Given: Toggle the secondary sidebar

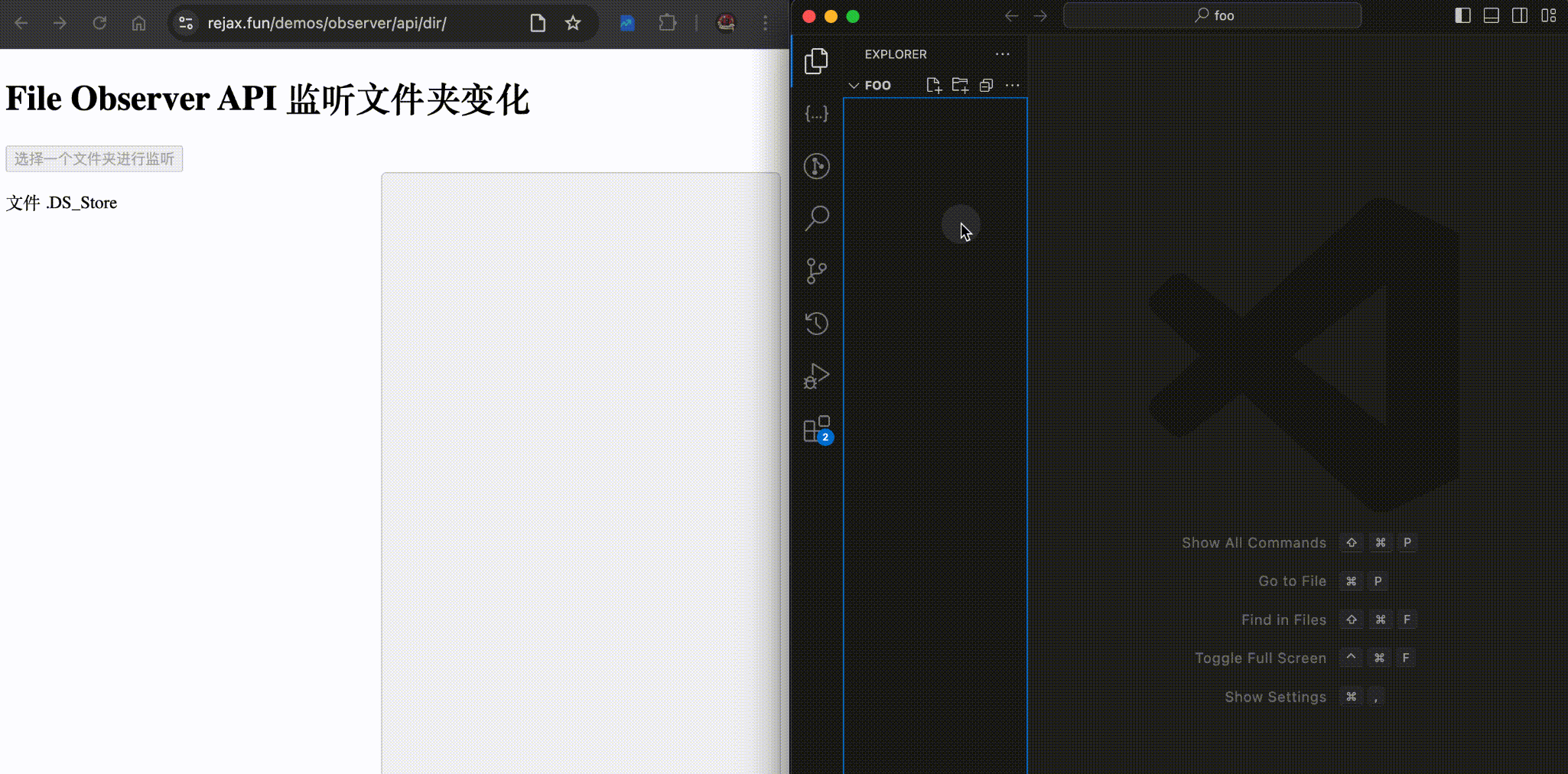Looking at the screenshot, I should coord(1520,15).
